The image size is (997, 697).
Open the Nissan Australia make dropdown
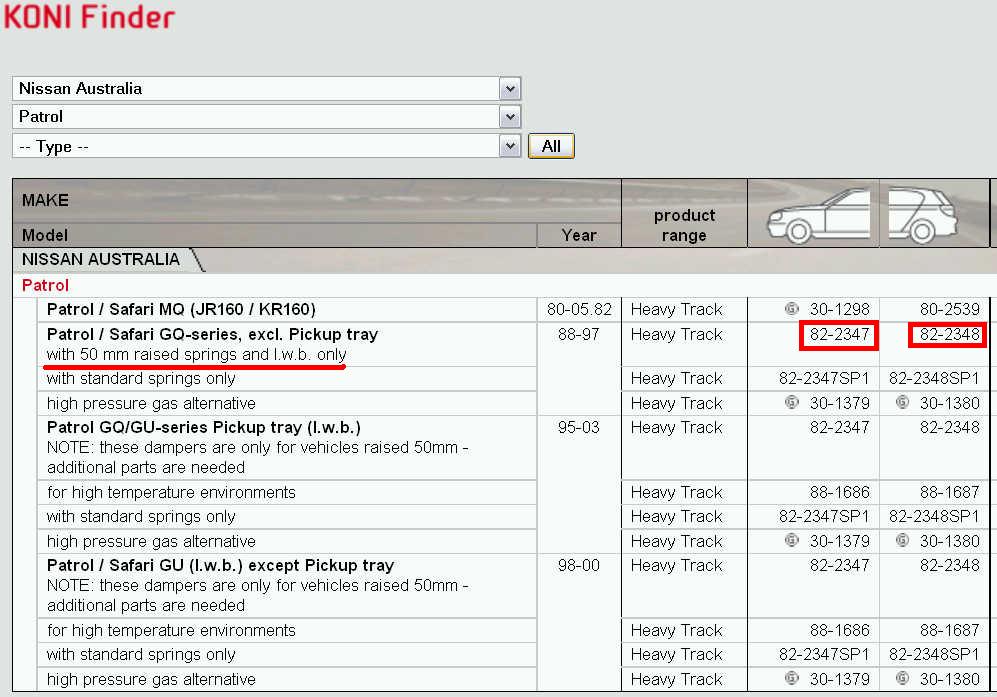[x=266, y=88]
